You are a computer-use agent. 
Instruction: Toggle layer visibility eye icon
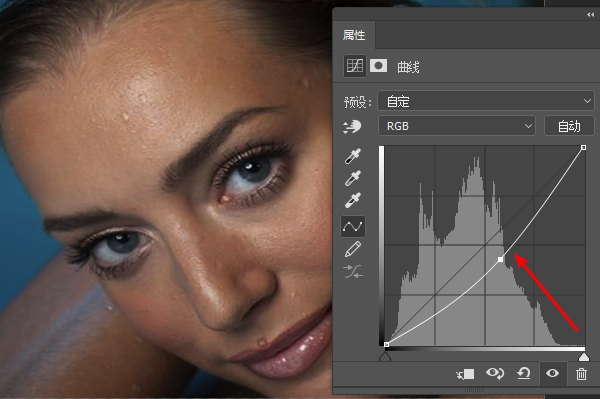coord(552,373)
